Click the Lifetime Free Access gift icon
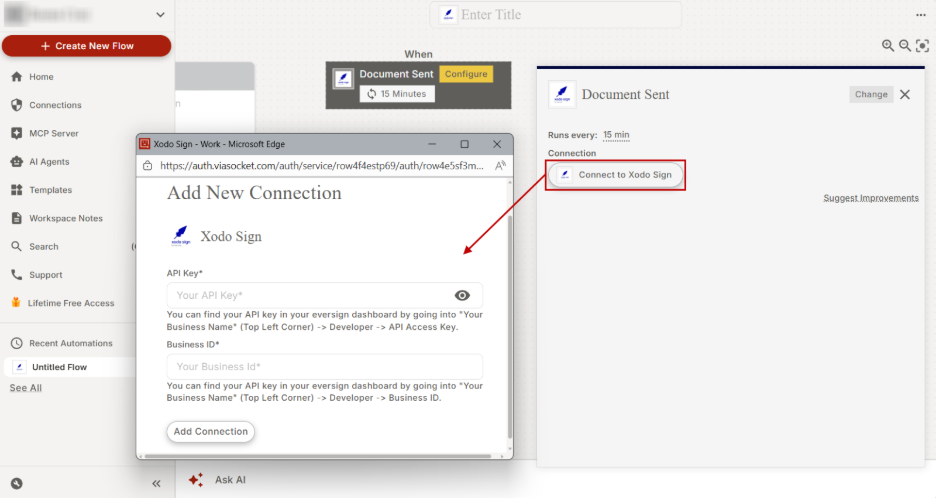The width and height of the screenshot is (936, 498). (x=16, y=302)
